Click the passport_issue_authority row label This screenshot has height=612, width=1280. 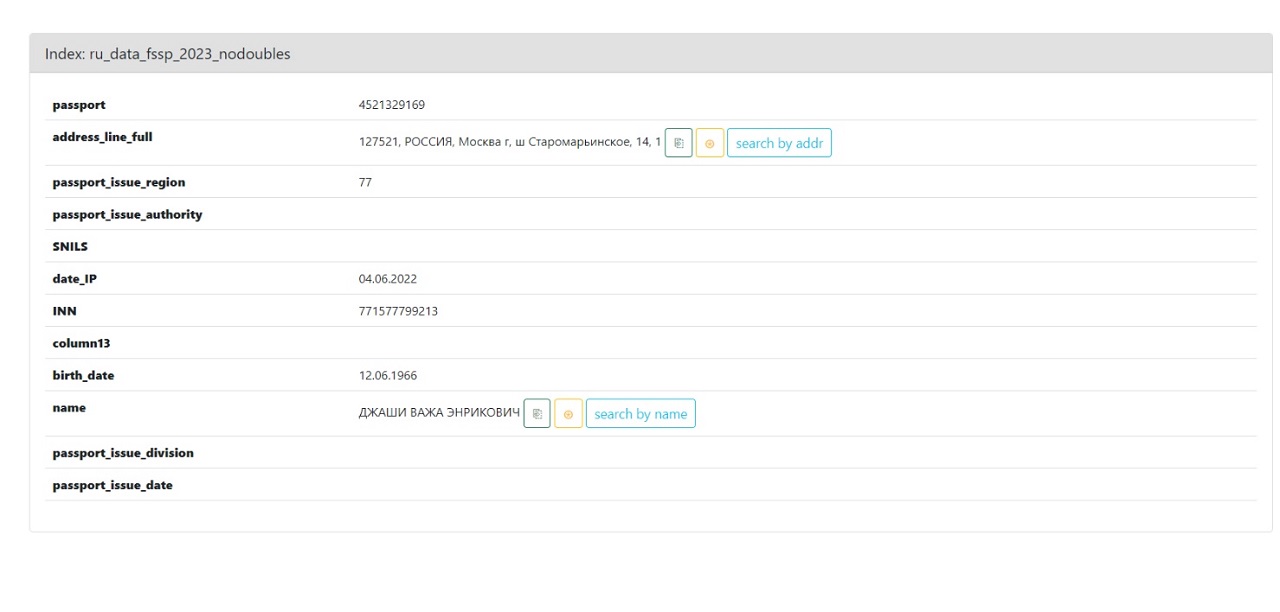tap(127, 214)
